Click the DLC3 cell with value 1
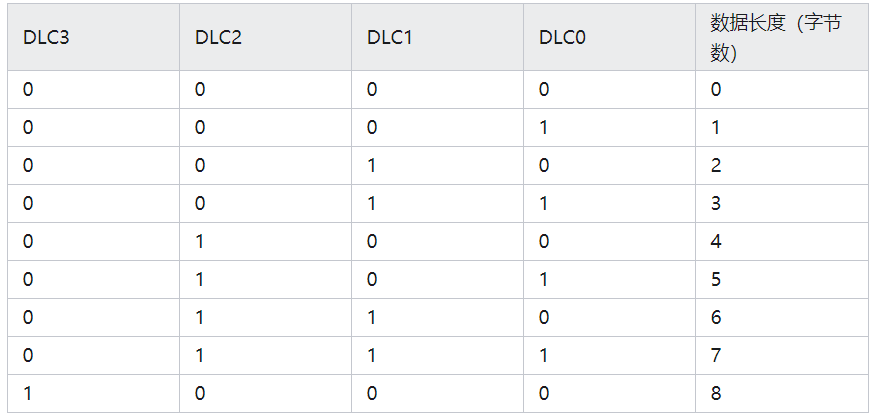Viewport: 874px width, 416px height. (28, 393)
